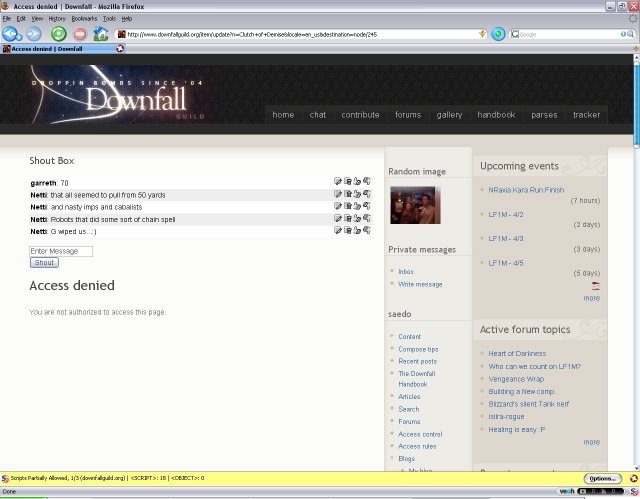The width and height of the screenshot is (640, 499).
Task: Go back with the browser Back arrow
Action: 11,34
